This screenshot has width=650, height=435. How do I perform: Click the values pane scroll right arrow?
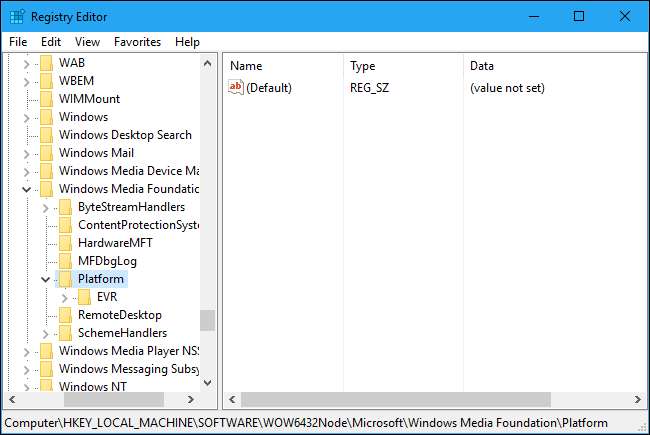[638, 400]
